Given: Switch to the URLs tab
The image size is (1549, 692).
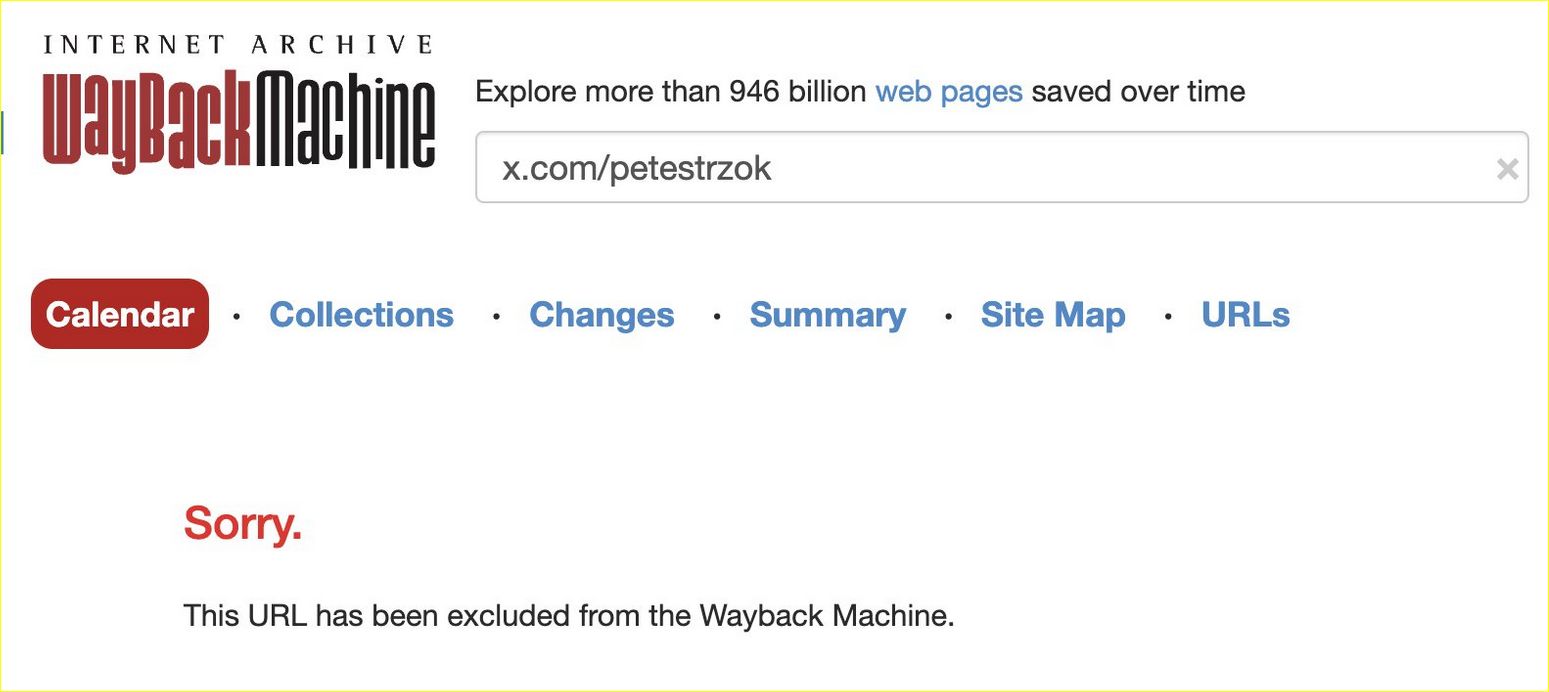Looking at the screenshot, I should [x=1246, y=315].
